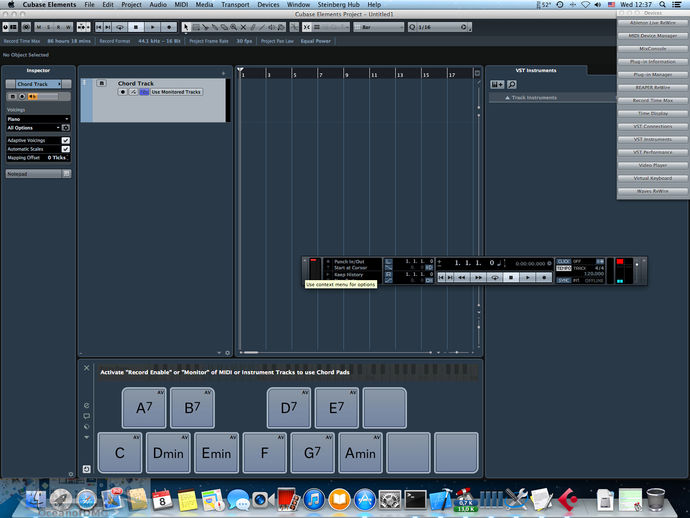Select the Zoom magnifier tool in toolbar
Viewport: 690px width, 518px height.
(234, 27)
